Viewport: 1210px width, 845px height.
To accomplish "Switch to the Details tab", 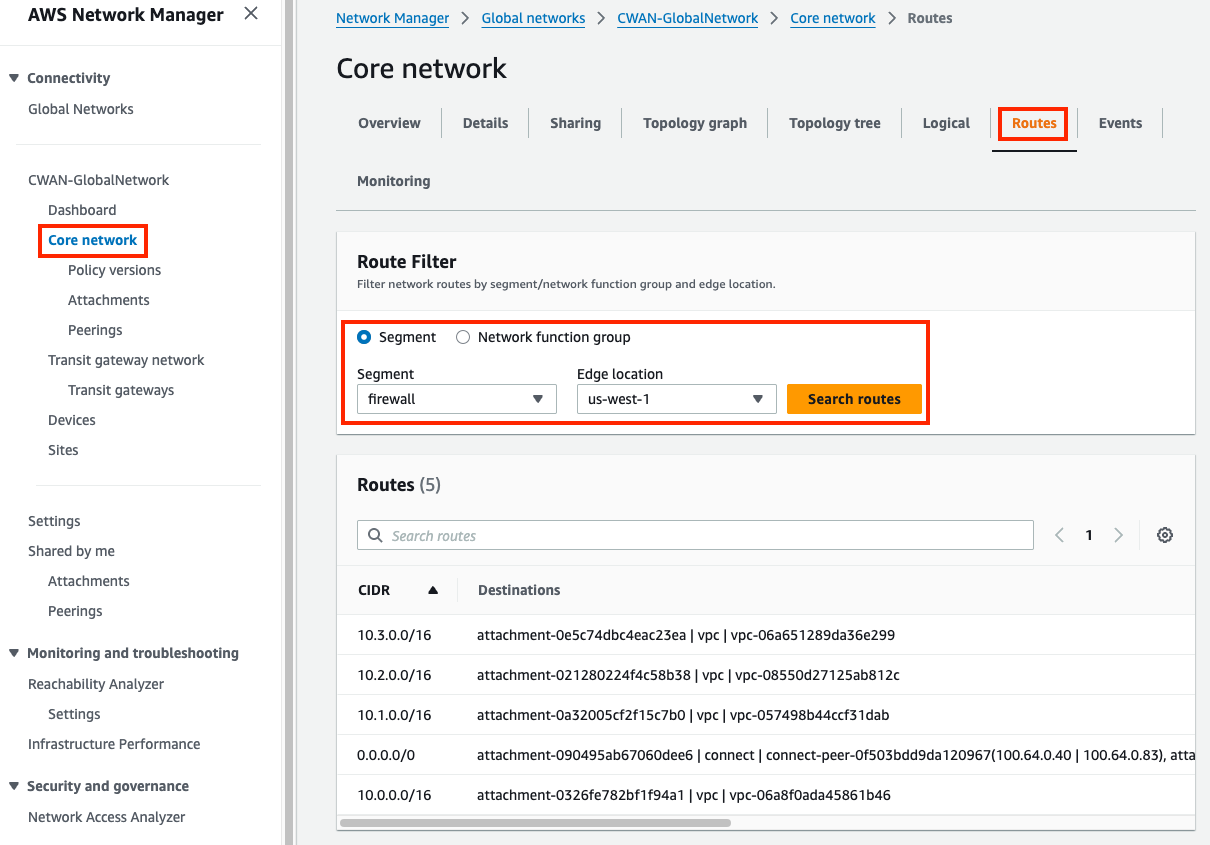I will 485,123.
